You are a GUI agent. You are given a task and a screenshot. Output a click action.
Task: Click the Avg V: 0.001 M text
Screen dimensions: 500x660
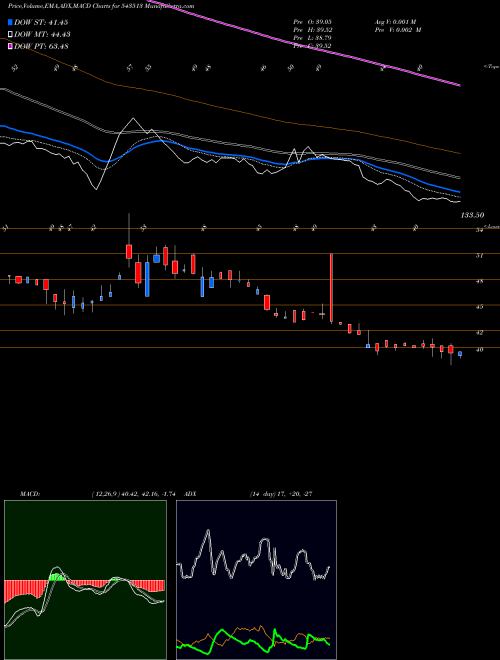398,22
